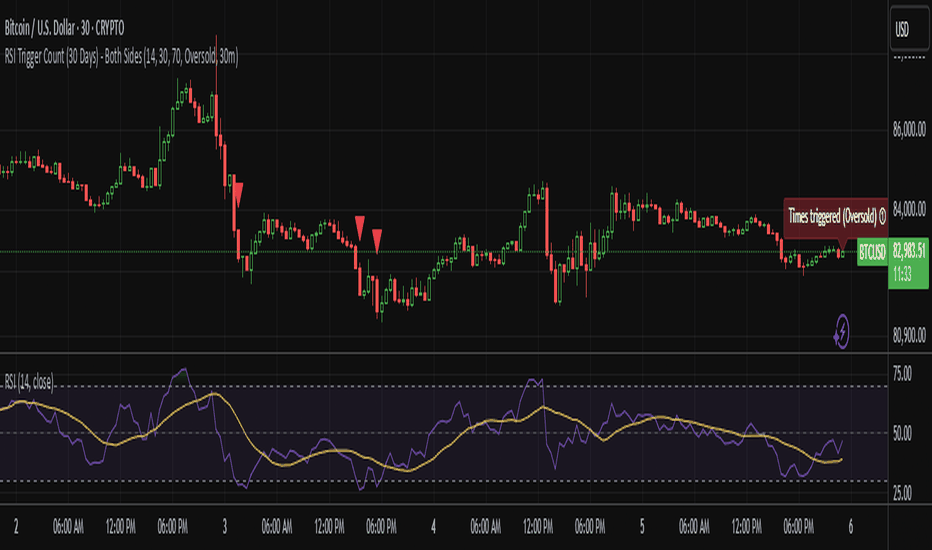Click the circled icon after Times triggered

[882, 216]
